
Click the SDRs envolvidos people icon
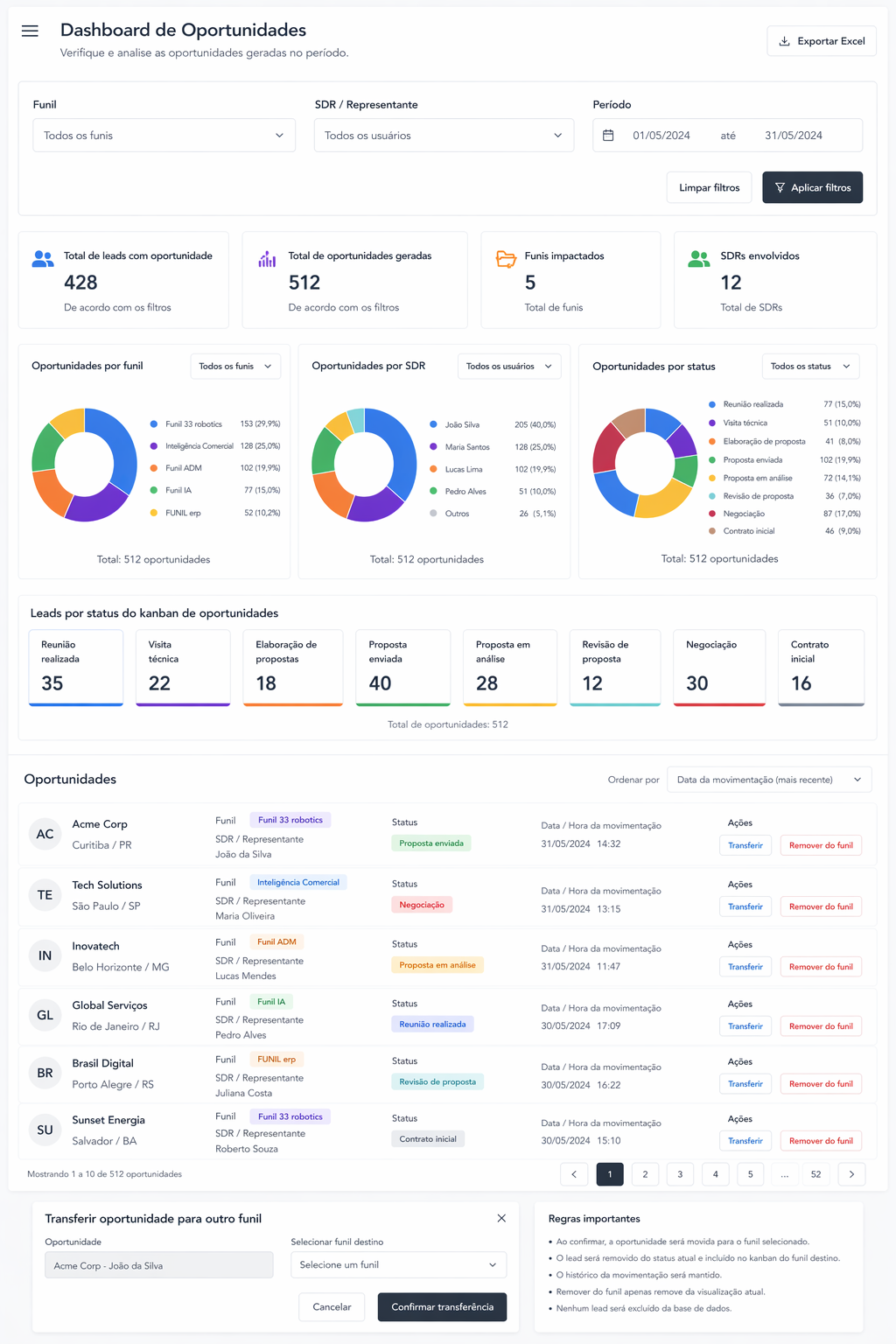(699, 259)
